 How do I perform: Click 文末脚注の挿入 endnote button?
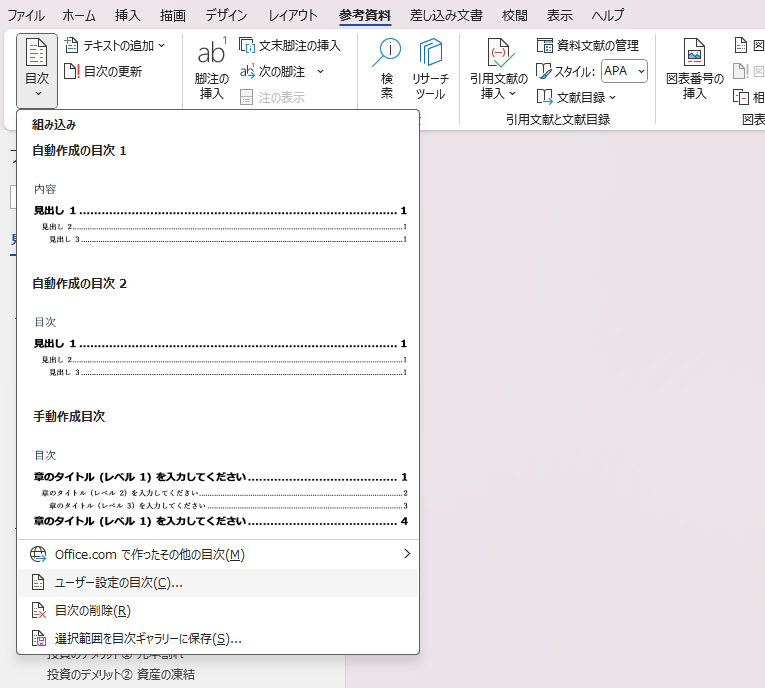290,45
